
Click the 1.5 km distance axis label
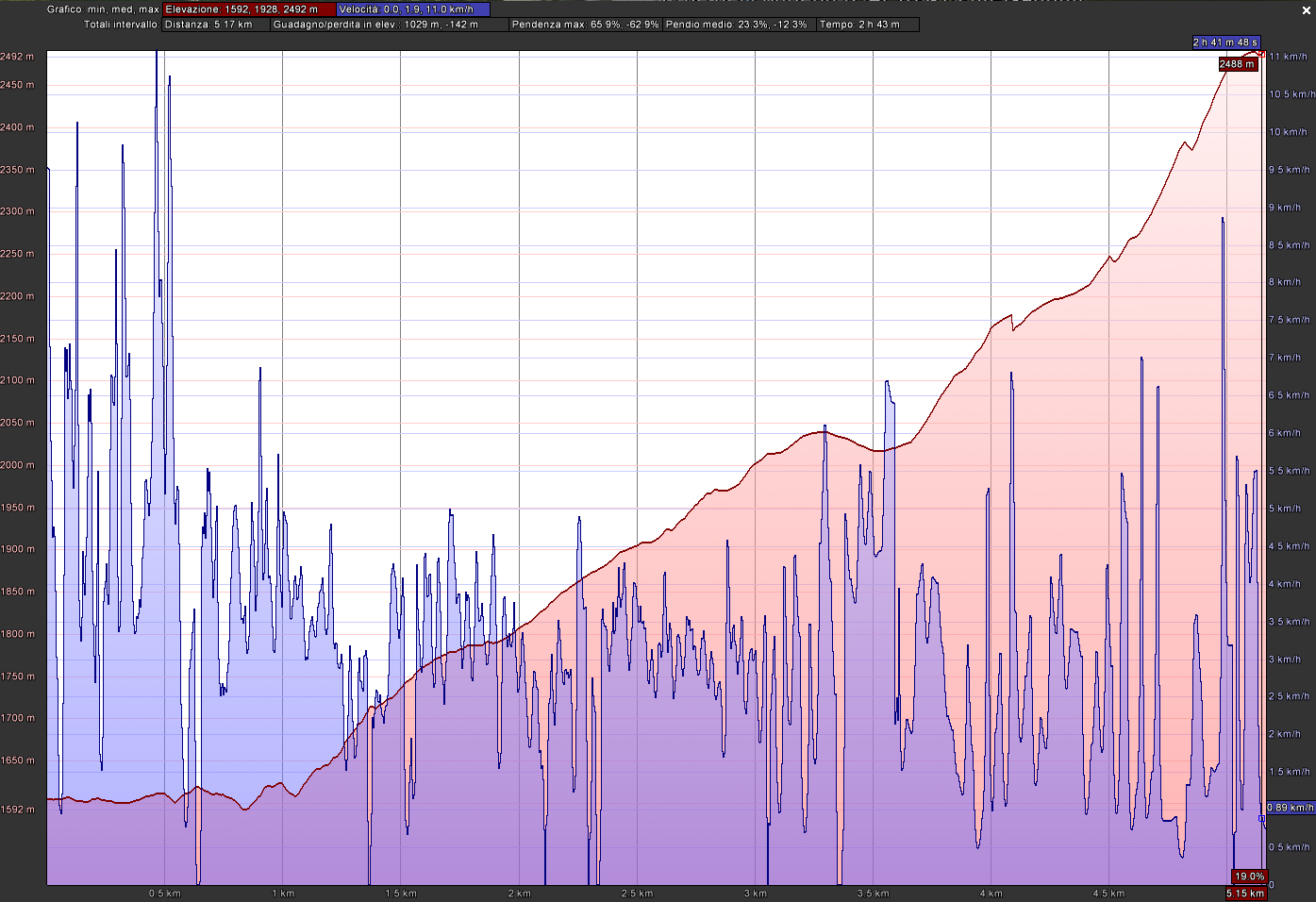pyautogui.click(x=401, y=894)
